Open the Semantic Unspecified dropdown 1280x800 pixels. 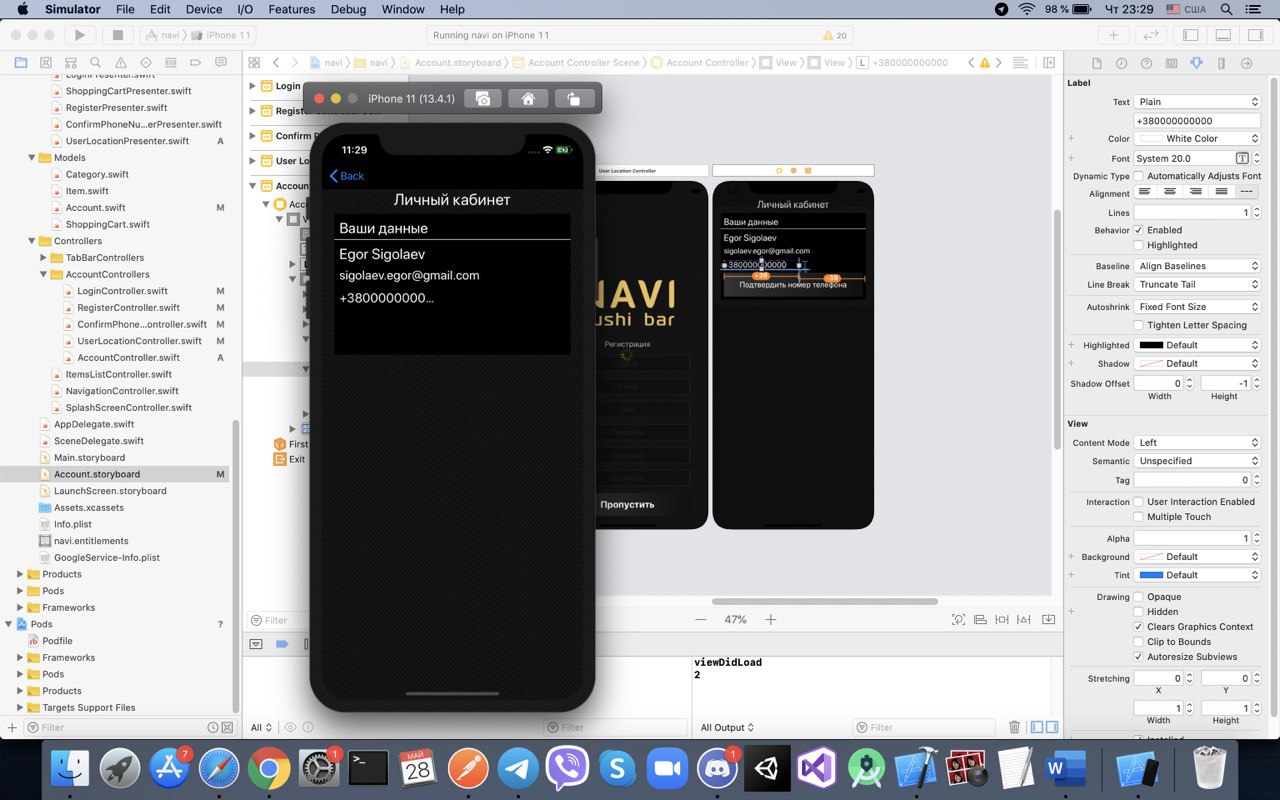tap(1197, 461)
